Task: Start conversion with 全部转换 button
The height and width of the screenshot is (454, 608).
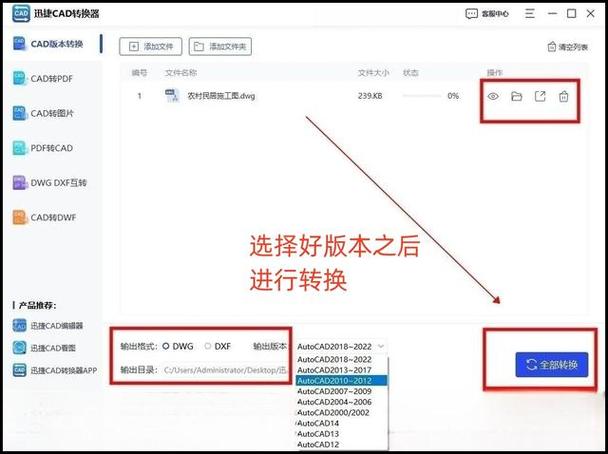Action: point(552,364)
